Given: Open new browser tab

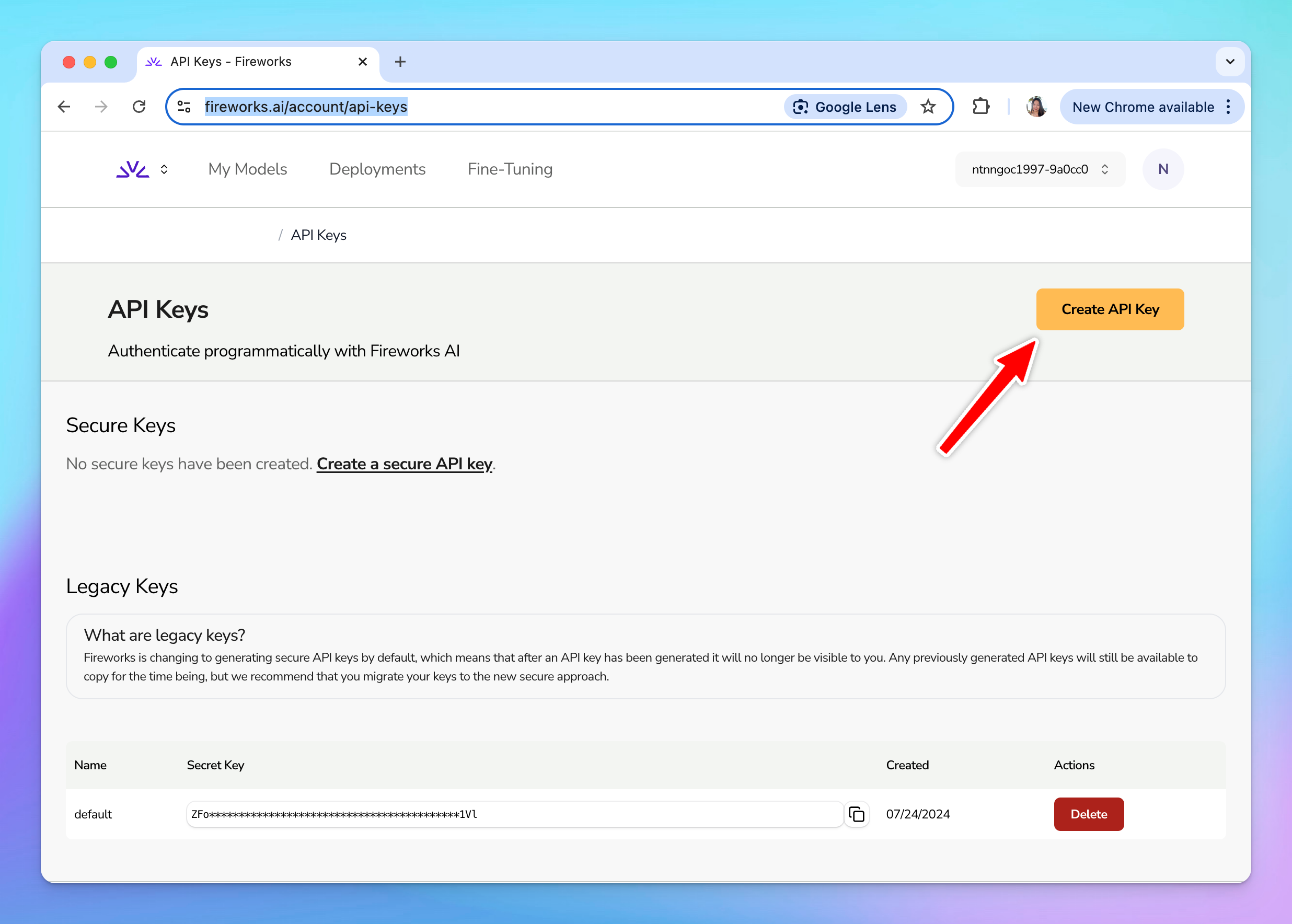Looking at the screenshot, I should click(x=400, y=62).
